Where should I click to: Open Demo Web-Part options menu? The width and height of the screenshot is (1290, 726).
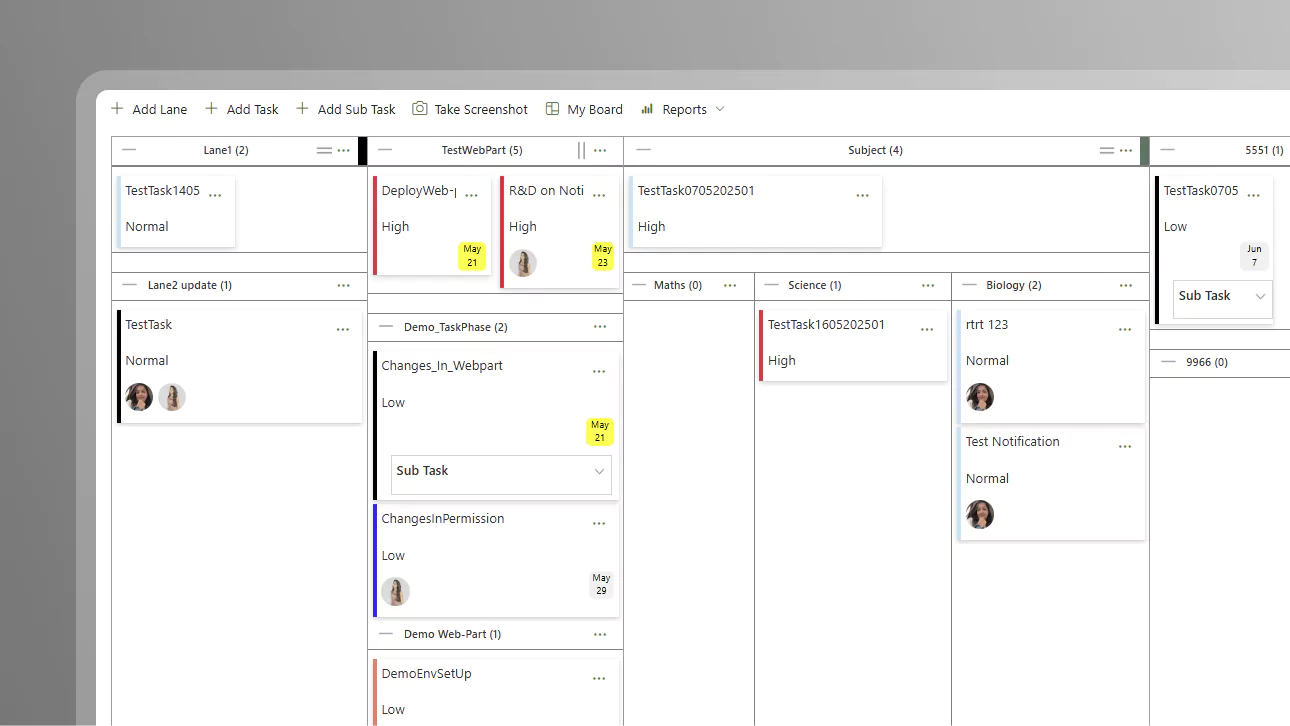coord(600,634)
